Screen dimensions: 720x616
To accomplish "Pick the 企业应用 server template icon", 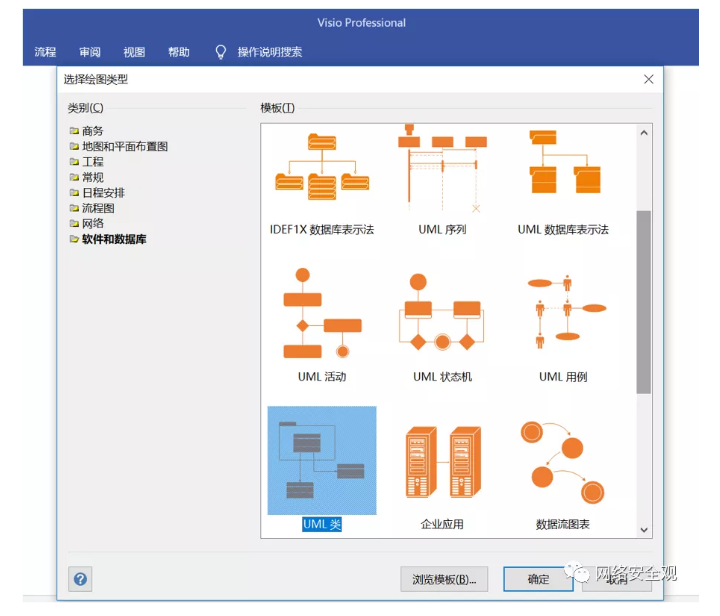I will [443, 462].
